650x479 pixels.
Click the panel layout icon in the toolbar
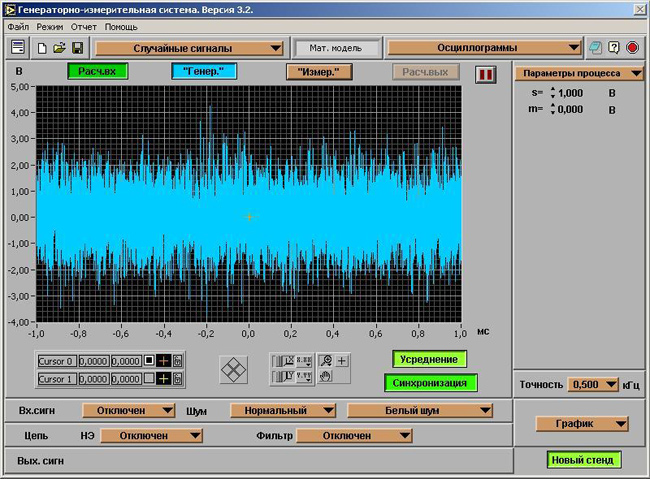pos(18,48)
